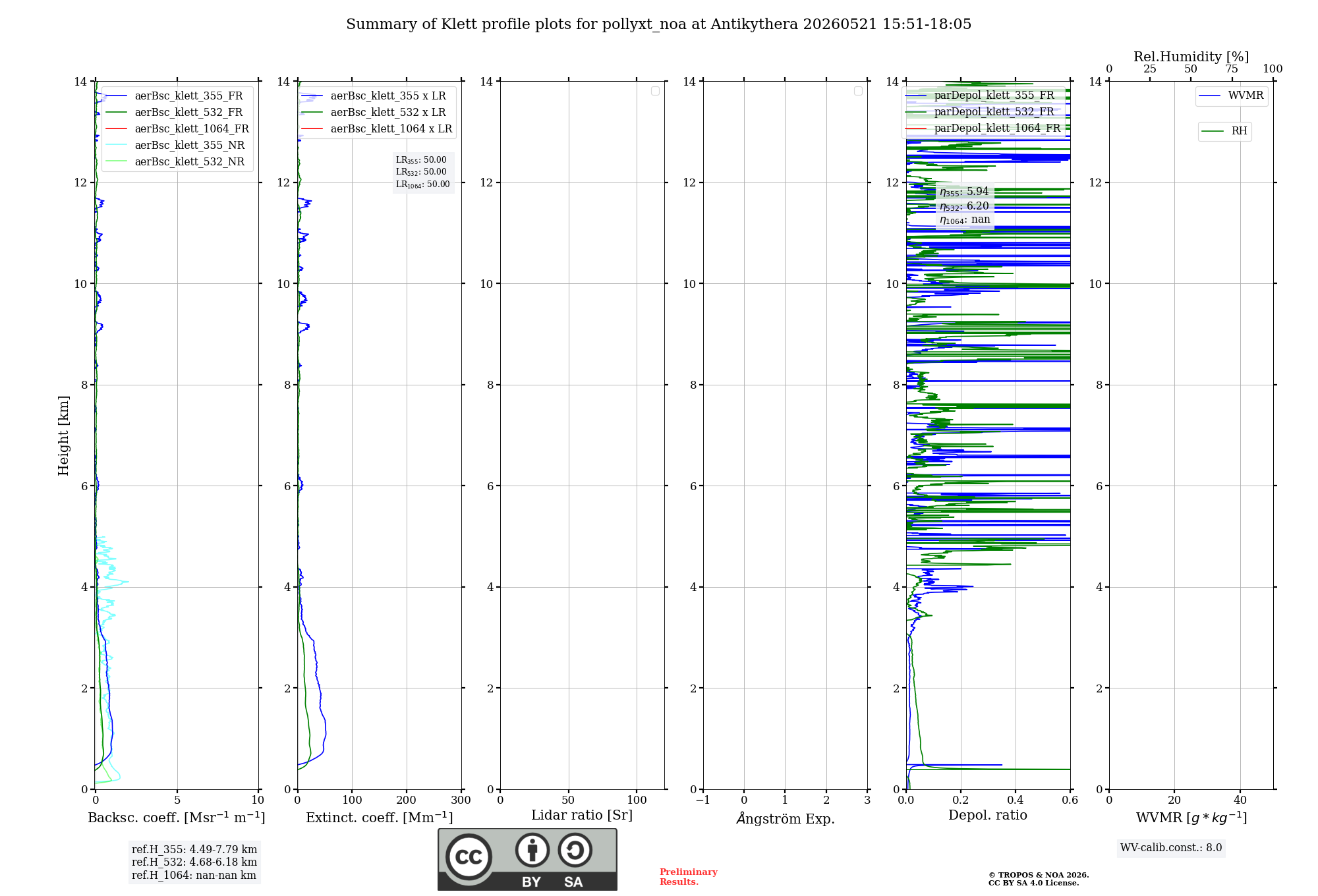Click the η355: 5.94 annotation
Image resolution: width=1318 pixels, height=896 pixels.
pyautogui.click(x=964, y=192)
